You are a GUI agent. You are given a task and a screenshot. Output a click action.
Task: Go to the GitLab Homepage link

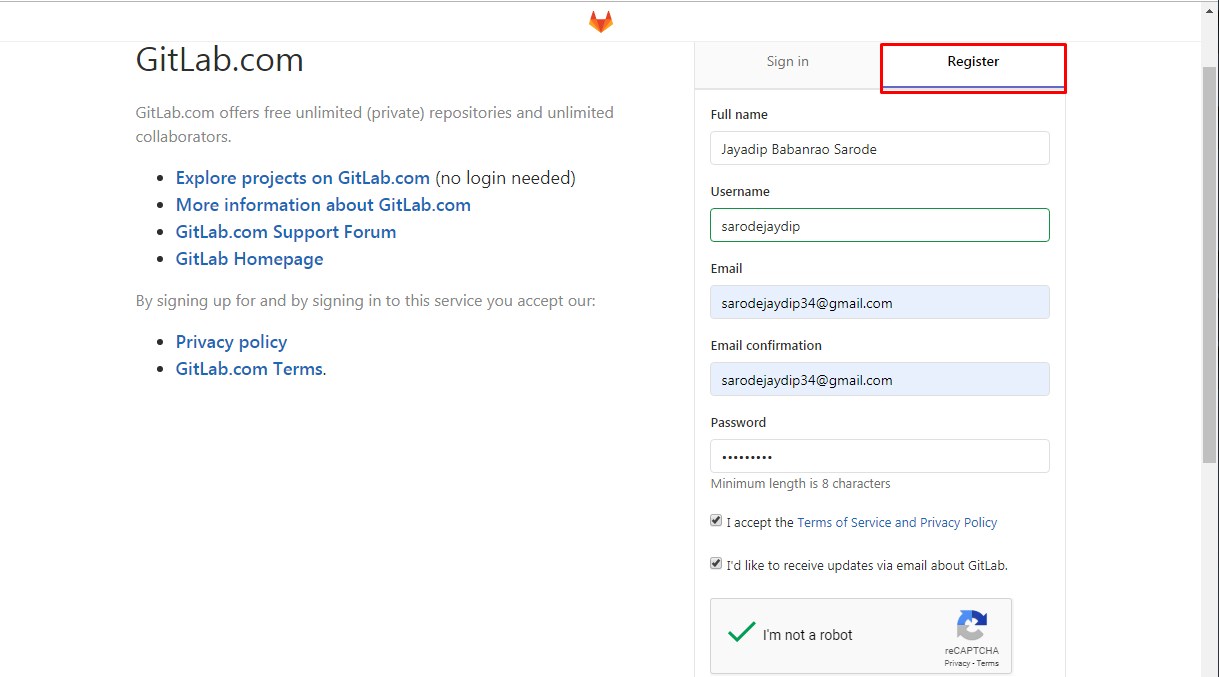pyautogui.click(x=249, y=259)
